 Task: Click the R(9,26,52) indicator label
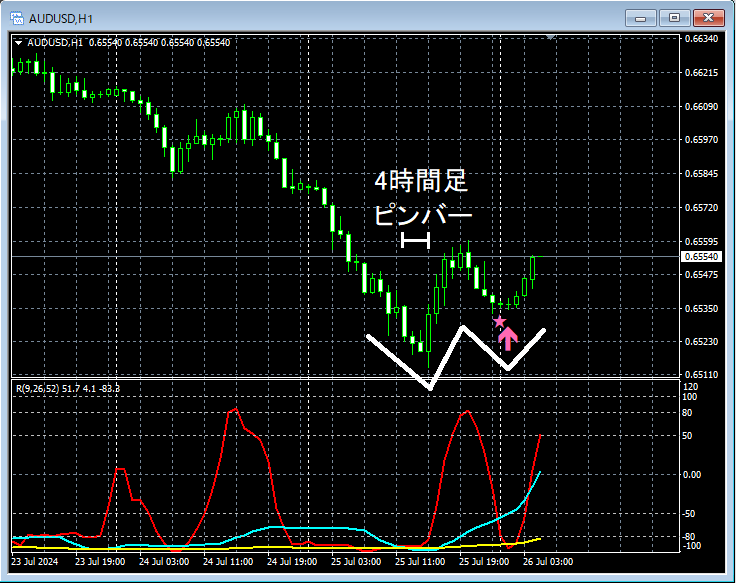[68, 388]
